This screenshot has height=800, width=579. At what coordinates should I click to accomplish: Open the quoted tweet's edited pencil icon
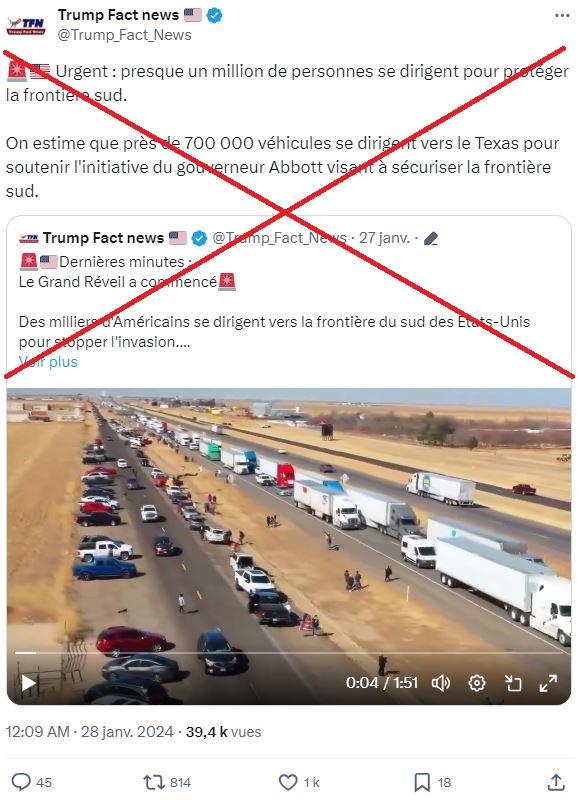click(431, 238)
